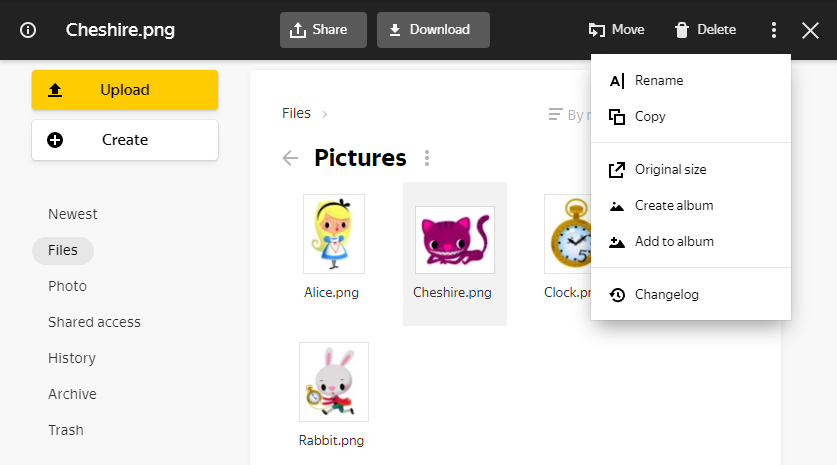This screenshot has width=837, height=465.
Task: Open Archive section in sidebar
Action: click(x=73, y=394)
